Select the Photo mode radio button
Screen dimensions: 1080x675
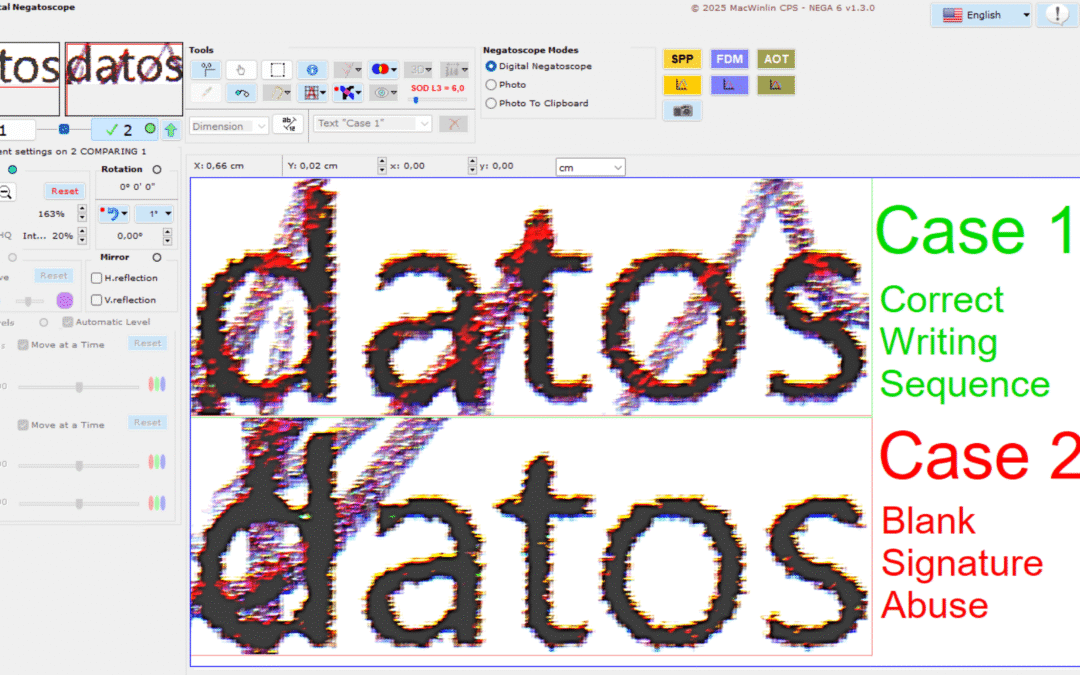click(x=490, y=85)
